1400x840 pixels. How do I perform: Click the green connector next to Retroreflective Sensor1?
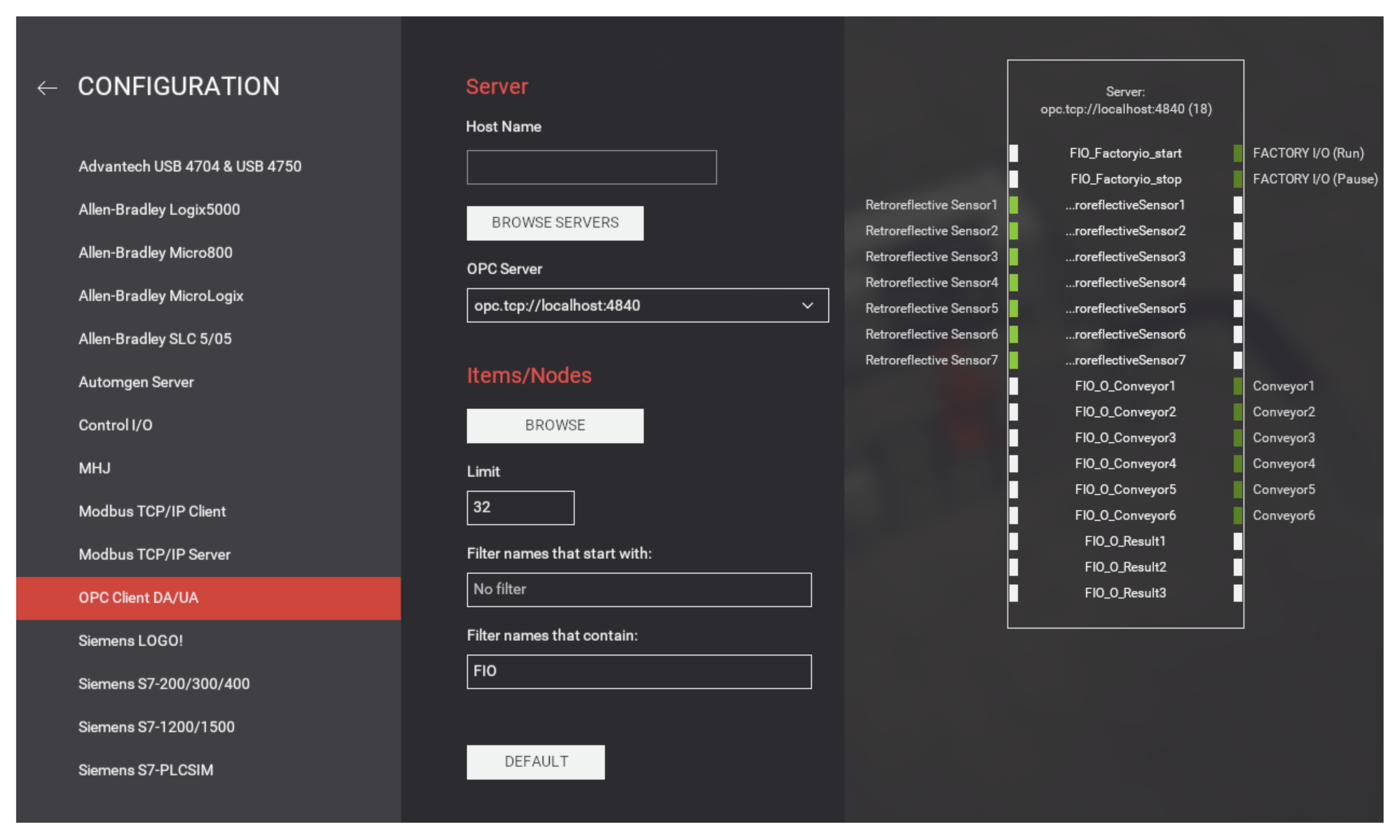(1013, 205)
